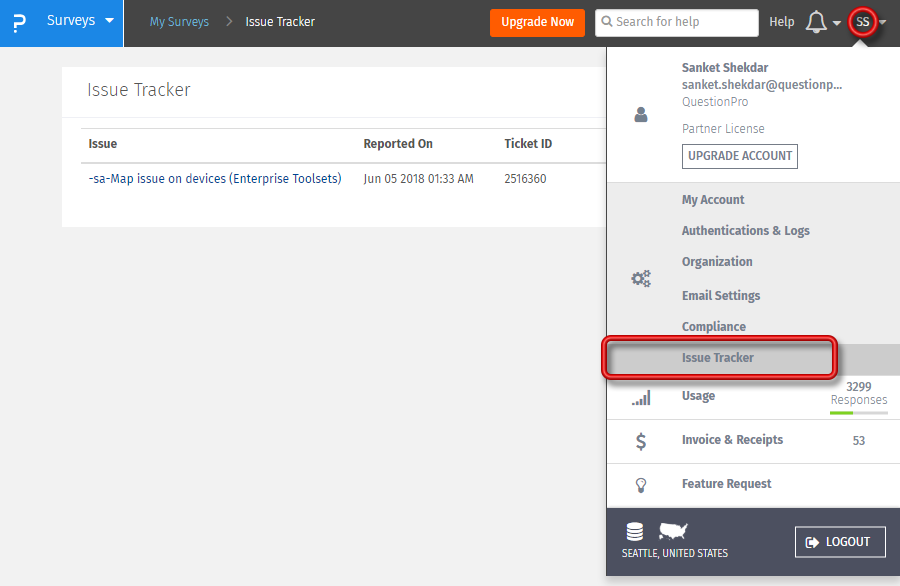Viewport: 900px width, 586px height.
Task: Click the lightbulb Feature Request icon
Action: (641, 485)
